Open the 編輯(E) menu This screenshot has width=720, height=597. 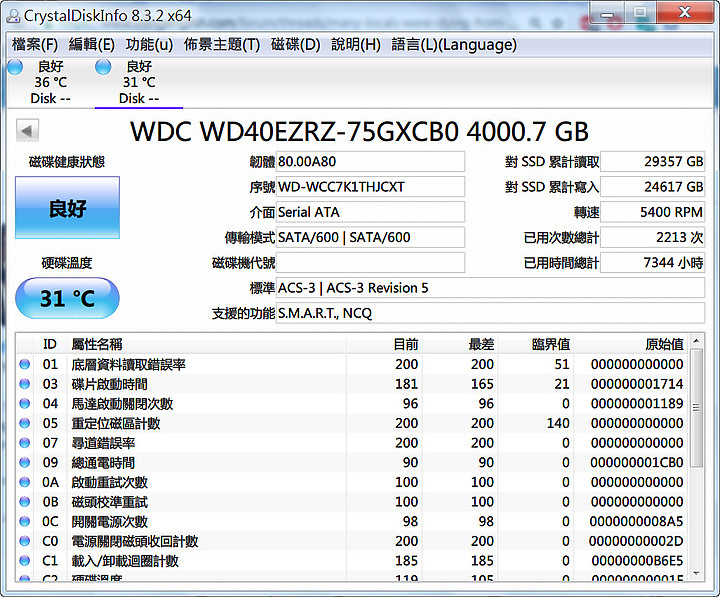point(92,45)
